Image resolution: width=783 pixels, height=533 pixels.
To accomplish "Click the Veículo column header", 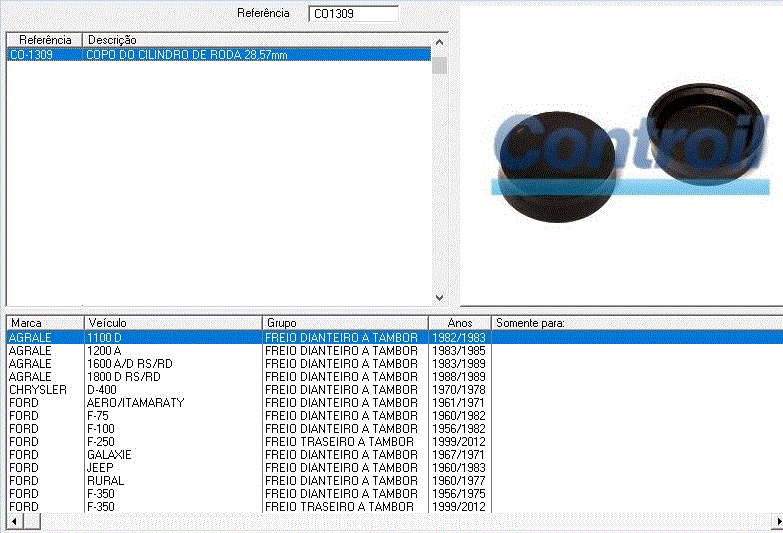I will [172, 323].
